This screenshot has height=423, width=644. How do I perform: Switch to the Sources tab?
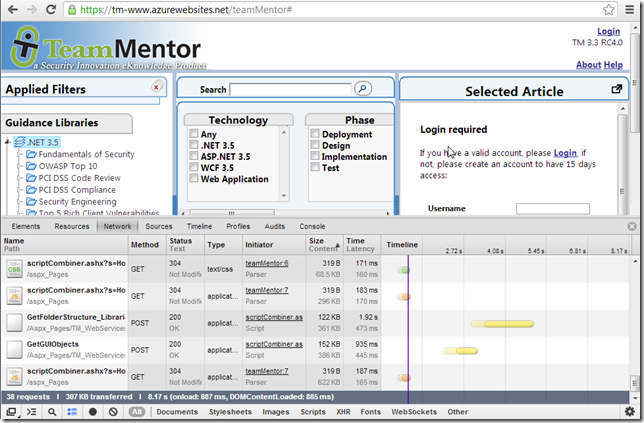coord(159,226)
